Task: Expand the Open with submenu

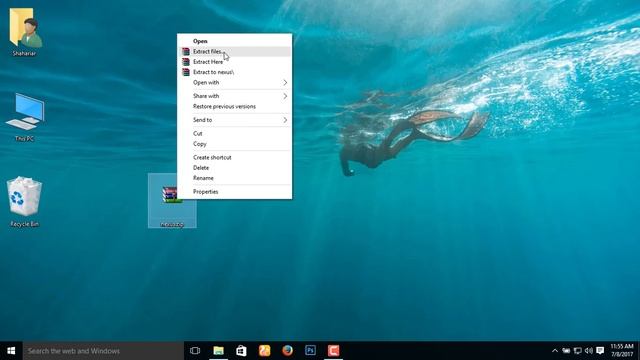Action: (235, 82)
